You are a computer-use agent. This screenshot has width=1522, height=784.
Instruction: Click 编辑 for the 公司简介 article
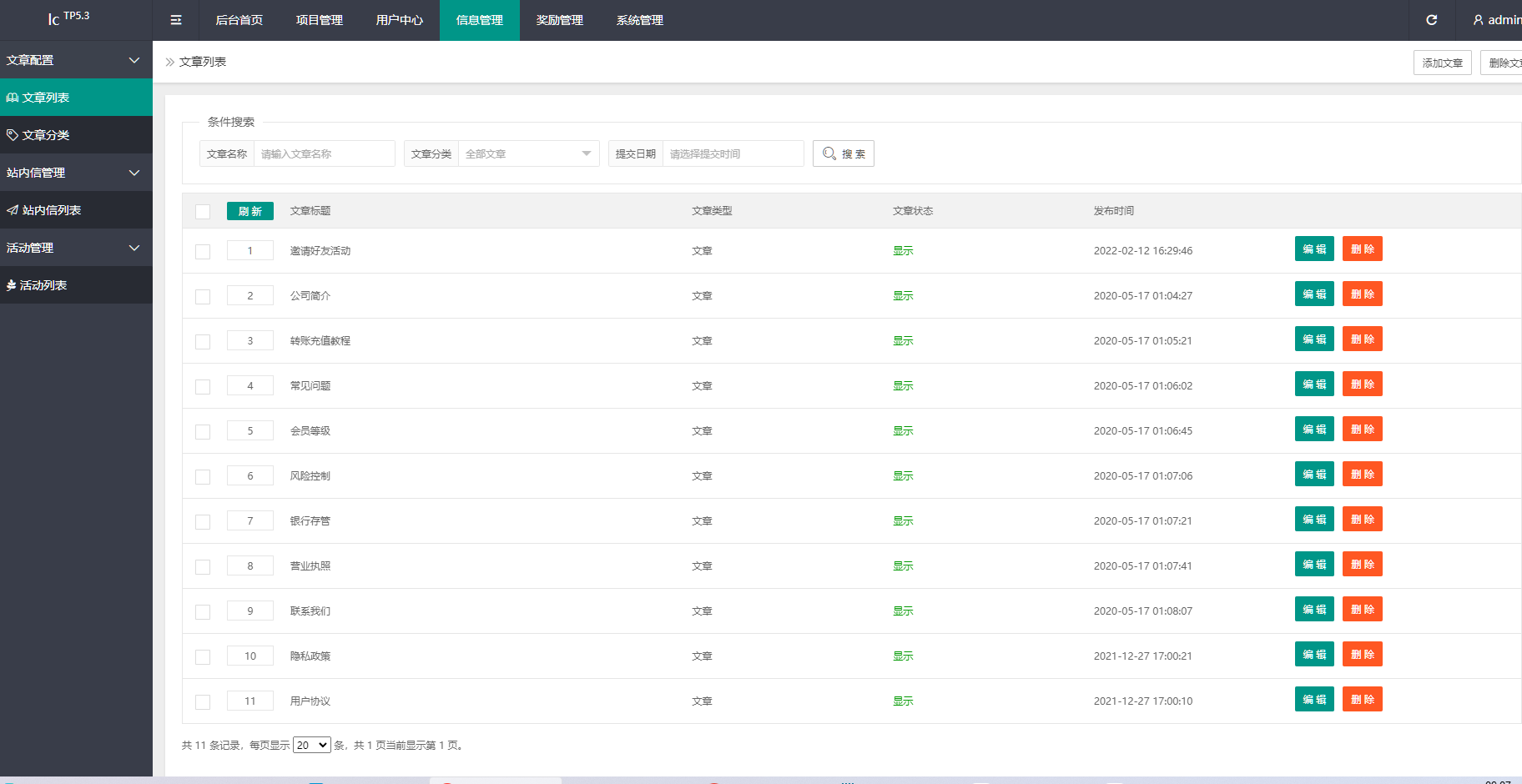[x=1314, y=294]
